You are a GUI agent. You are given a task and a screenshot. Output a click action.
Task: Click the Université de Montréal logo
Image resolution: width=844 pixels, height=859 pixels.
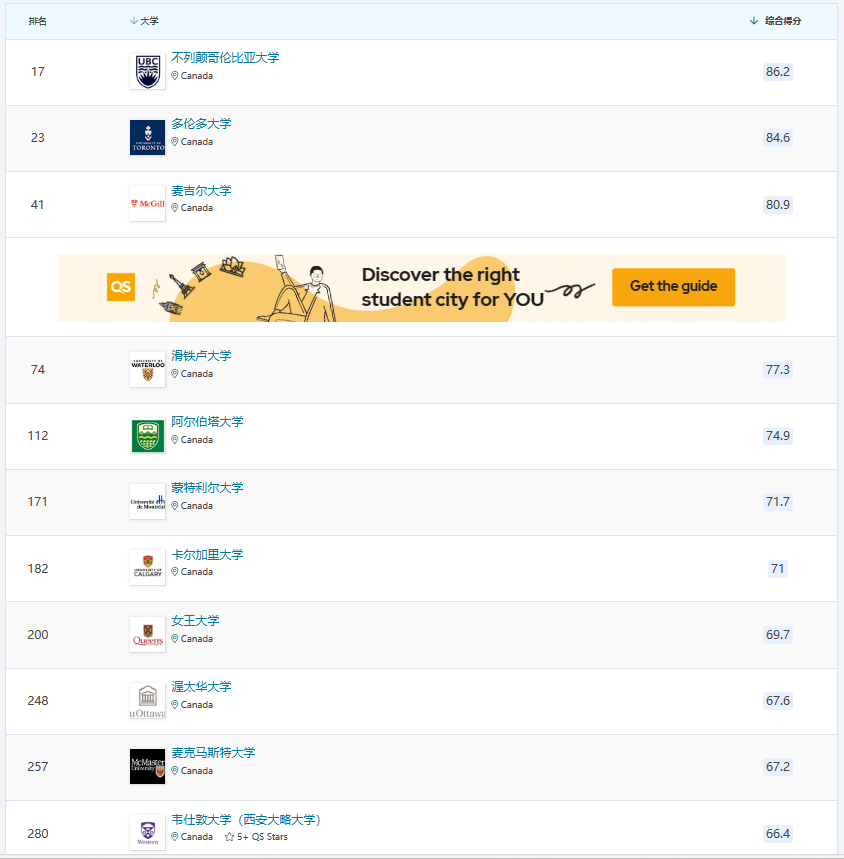tap(147, 501)
